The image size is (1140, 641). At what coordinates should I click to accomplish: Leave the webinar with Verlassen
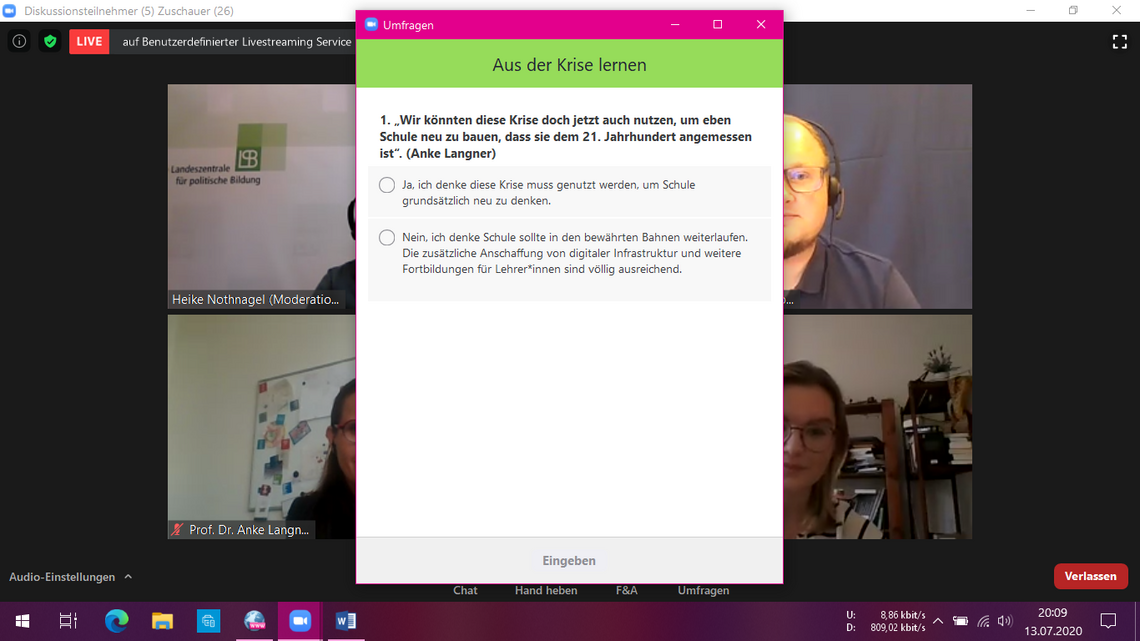coord(1090,576)
